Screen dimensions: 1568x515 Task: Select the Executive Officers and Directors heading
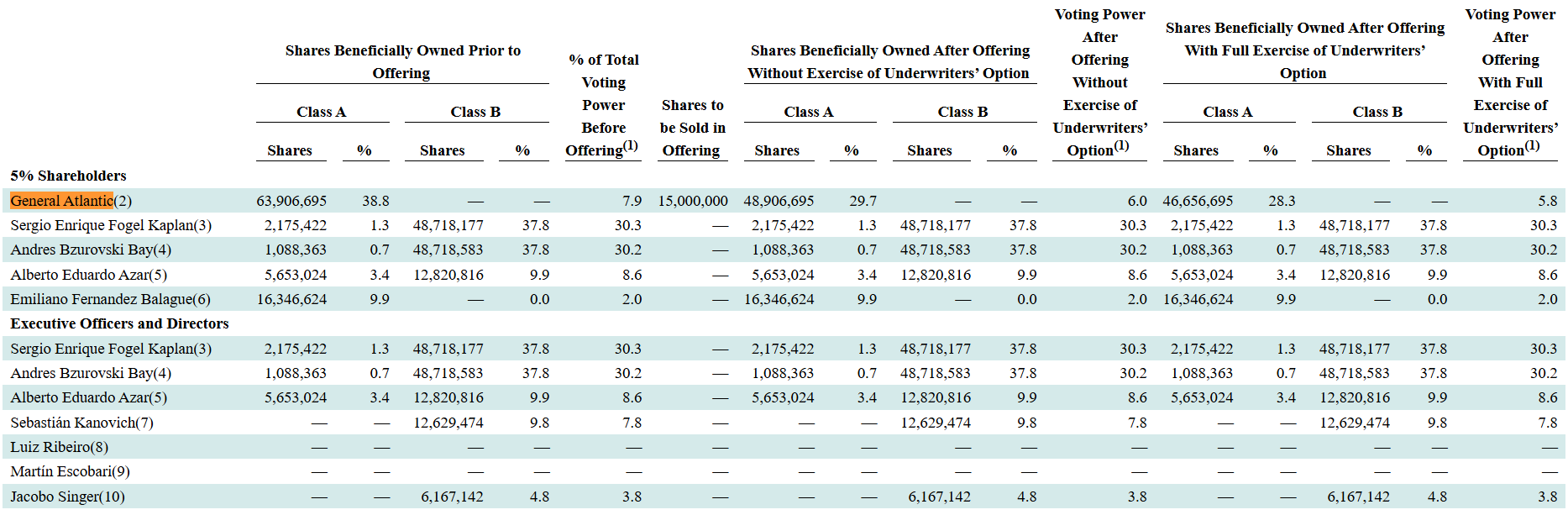click(119, 323)
